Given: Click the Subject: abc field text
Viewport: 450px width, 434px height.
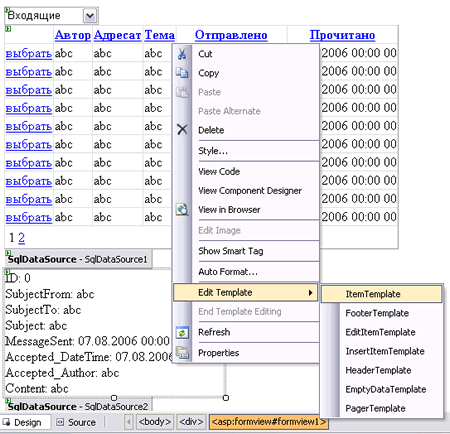Looking at the screenshot, I should click(36, 325).
